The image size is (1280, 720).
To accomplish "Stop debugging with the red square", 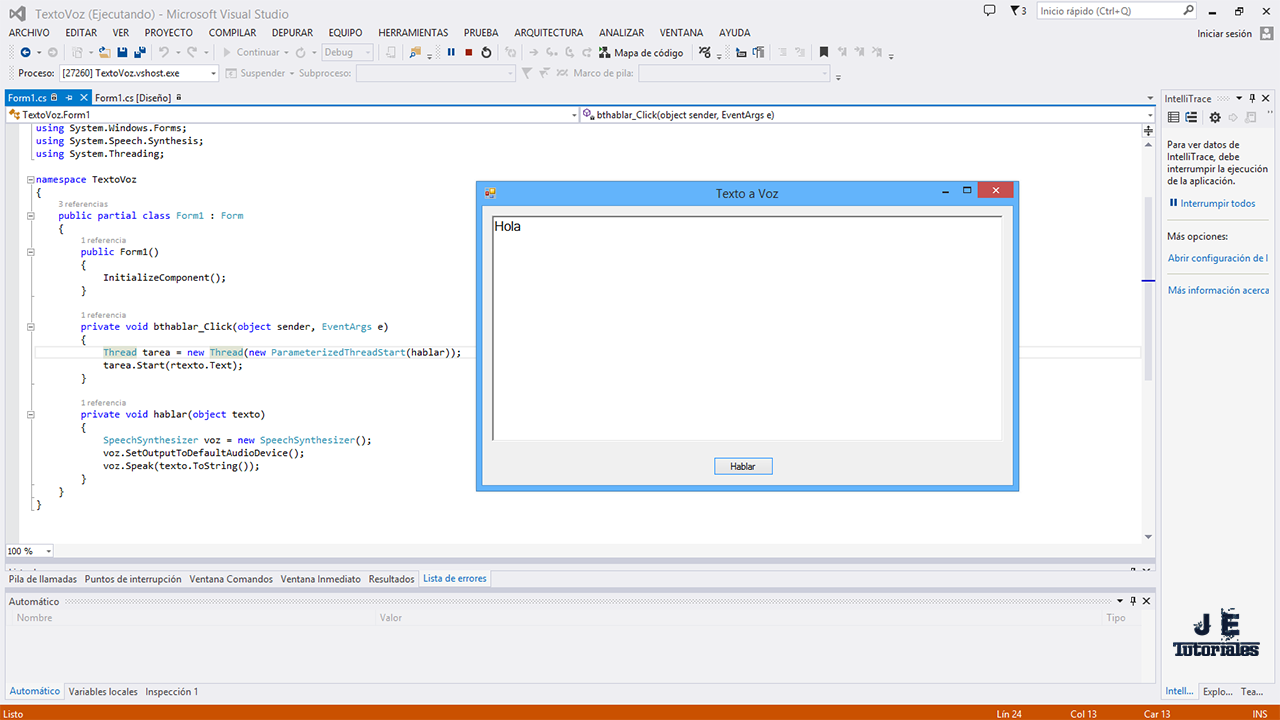I will (x=469, y=52).
